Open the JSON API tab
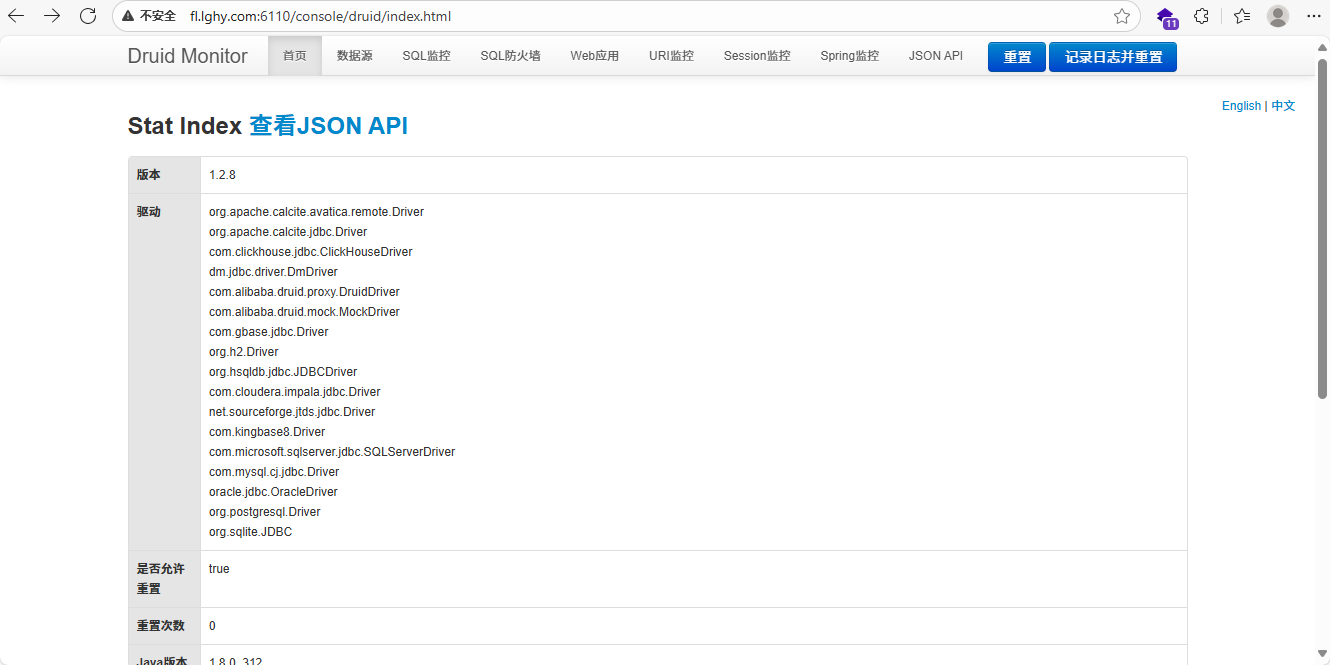 [x=936, y=56]
